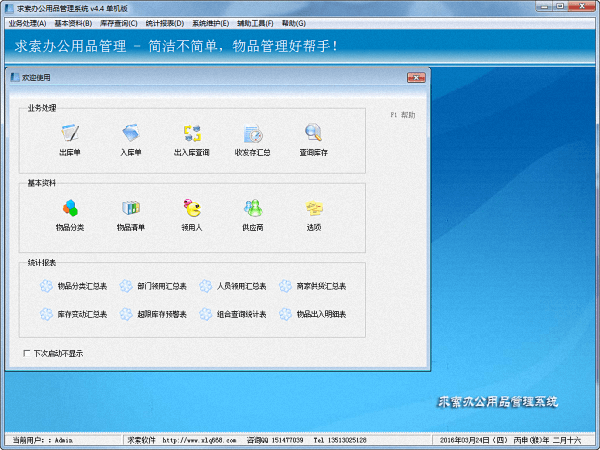
Task: Open the 物品清单 icon
Action: click(131, 208)
